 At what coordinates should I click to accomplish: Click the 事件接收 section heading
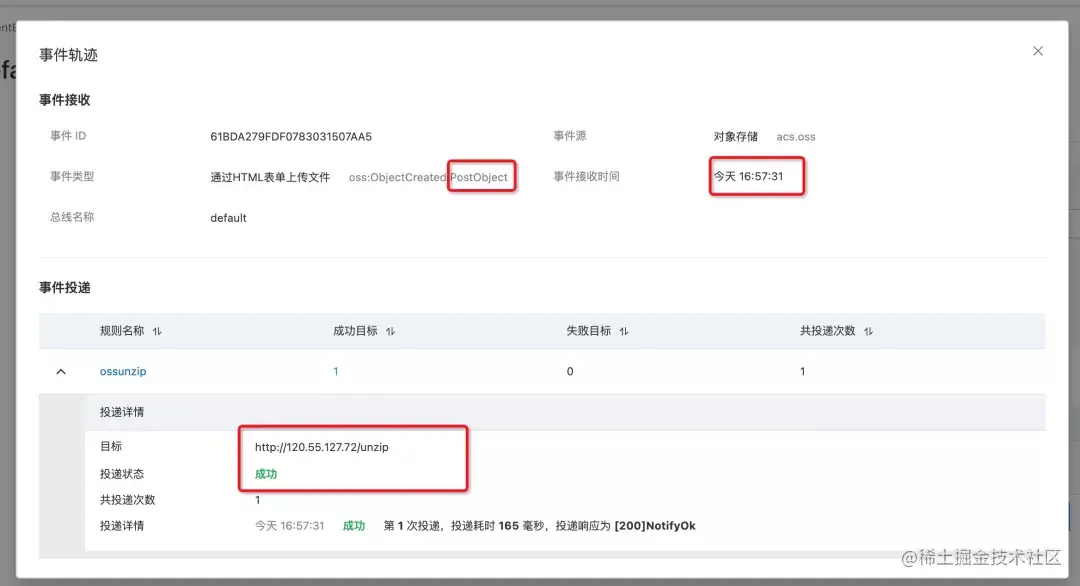pos(65,100)
